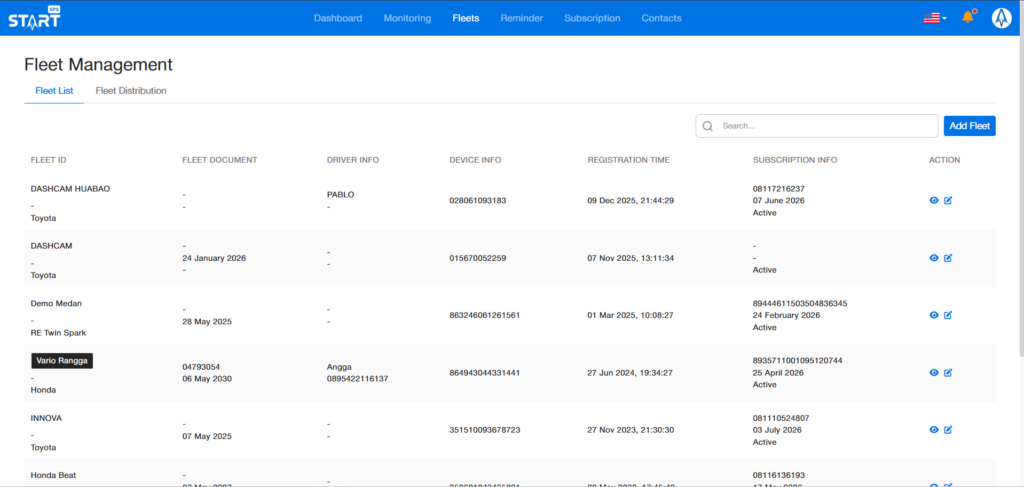Edit the DASHCAM HUABAO fleet
This screenshot has width=1024, height=487.
(948, 200)
